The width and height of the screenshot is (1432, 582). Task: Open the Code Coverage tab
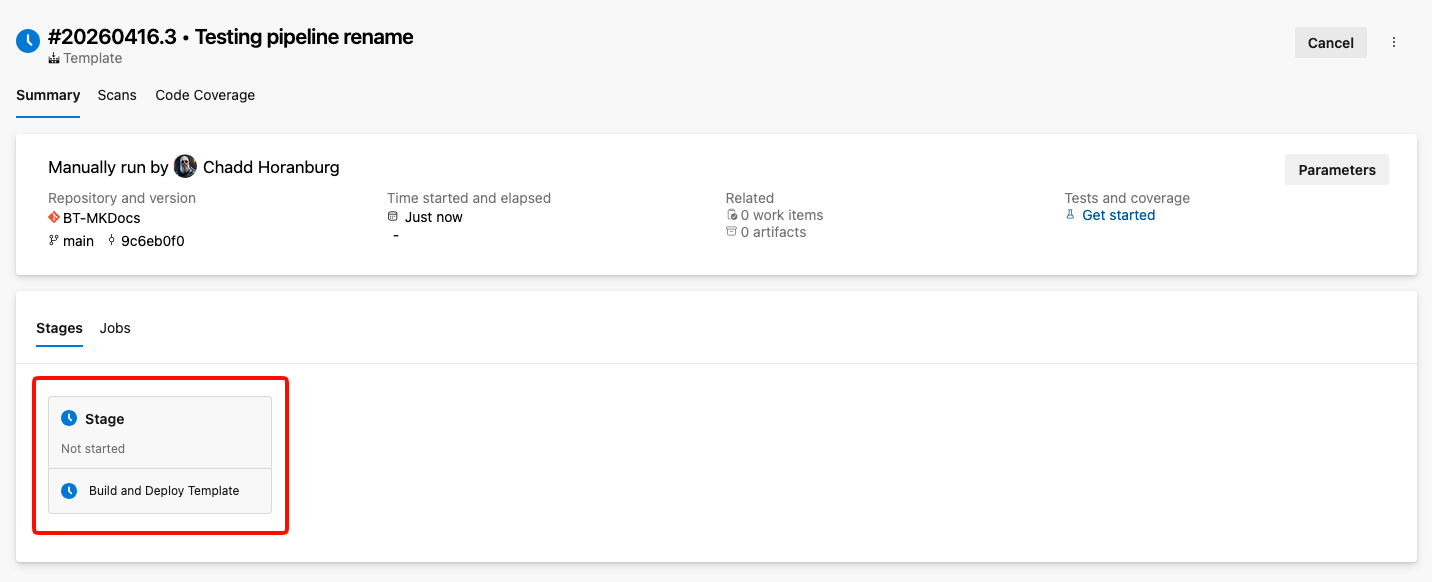[205, 95]
